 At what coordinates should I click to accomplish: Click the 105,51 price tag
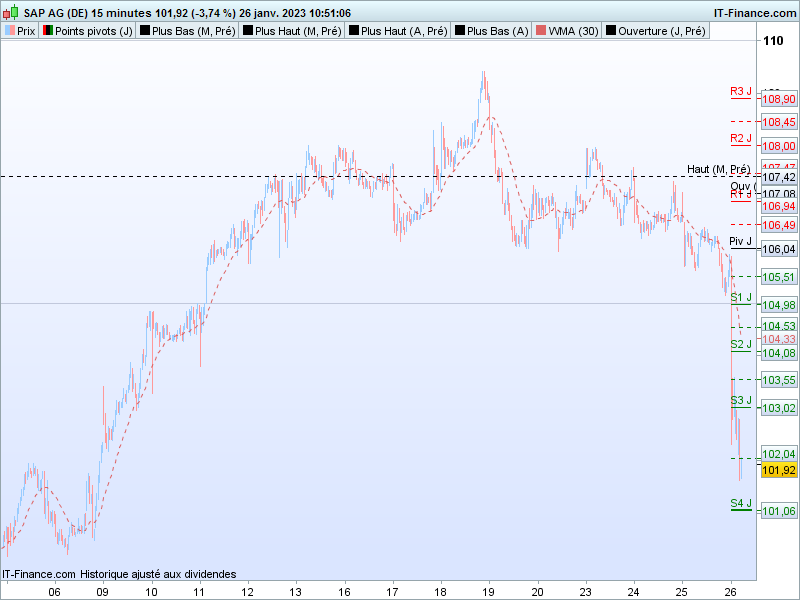click(x=779, y=277)
